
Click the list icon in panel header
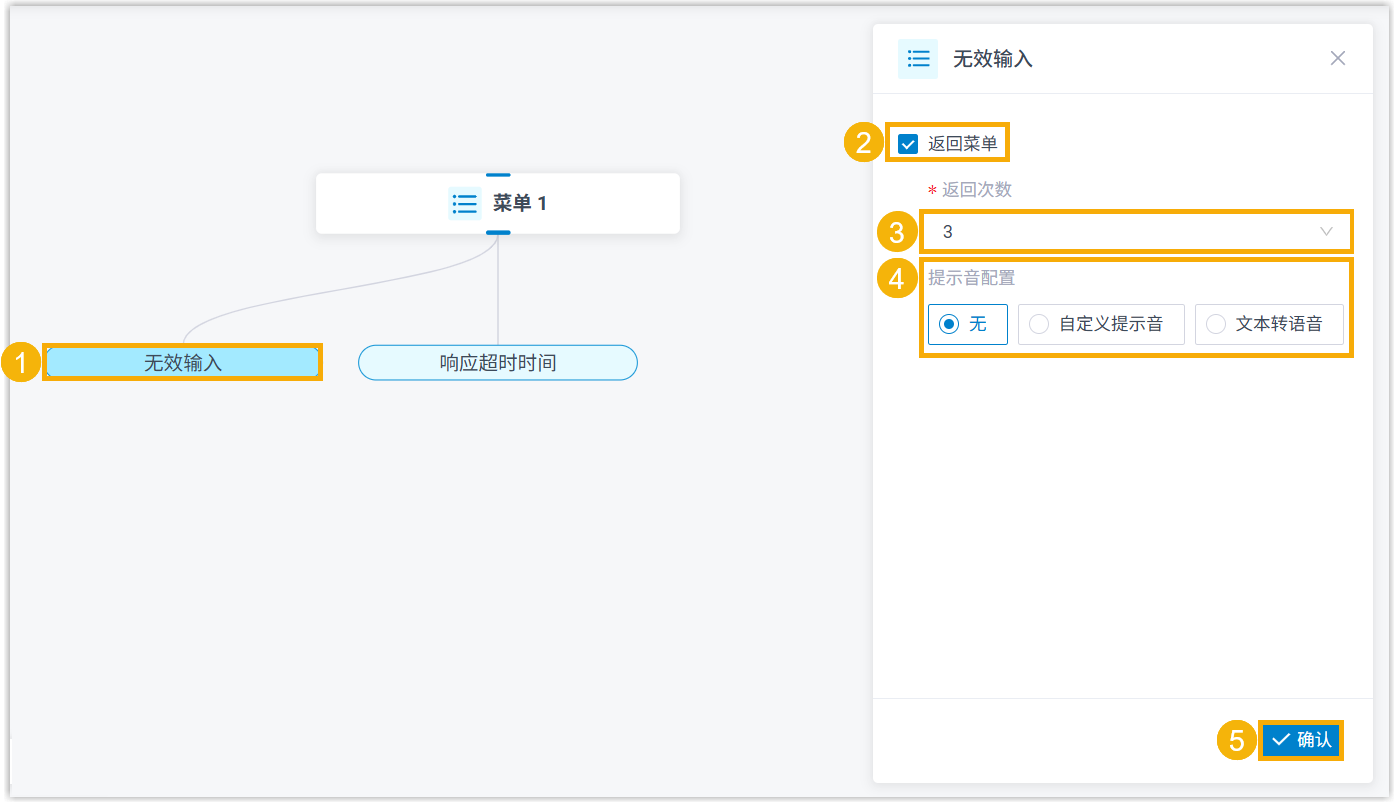[917, 59]
